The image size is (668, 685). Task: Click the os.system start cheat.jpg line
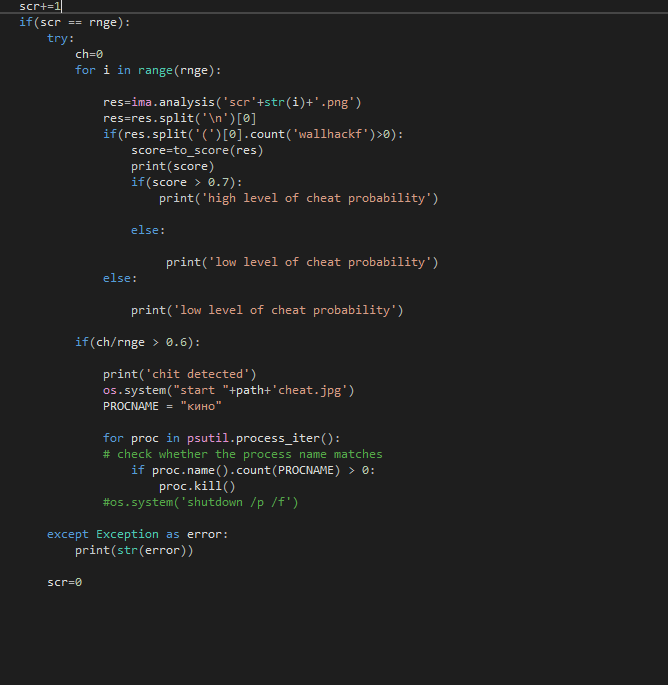pyautogui.click(x=228, y=390)
